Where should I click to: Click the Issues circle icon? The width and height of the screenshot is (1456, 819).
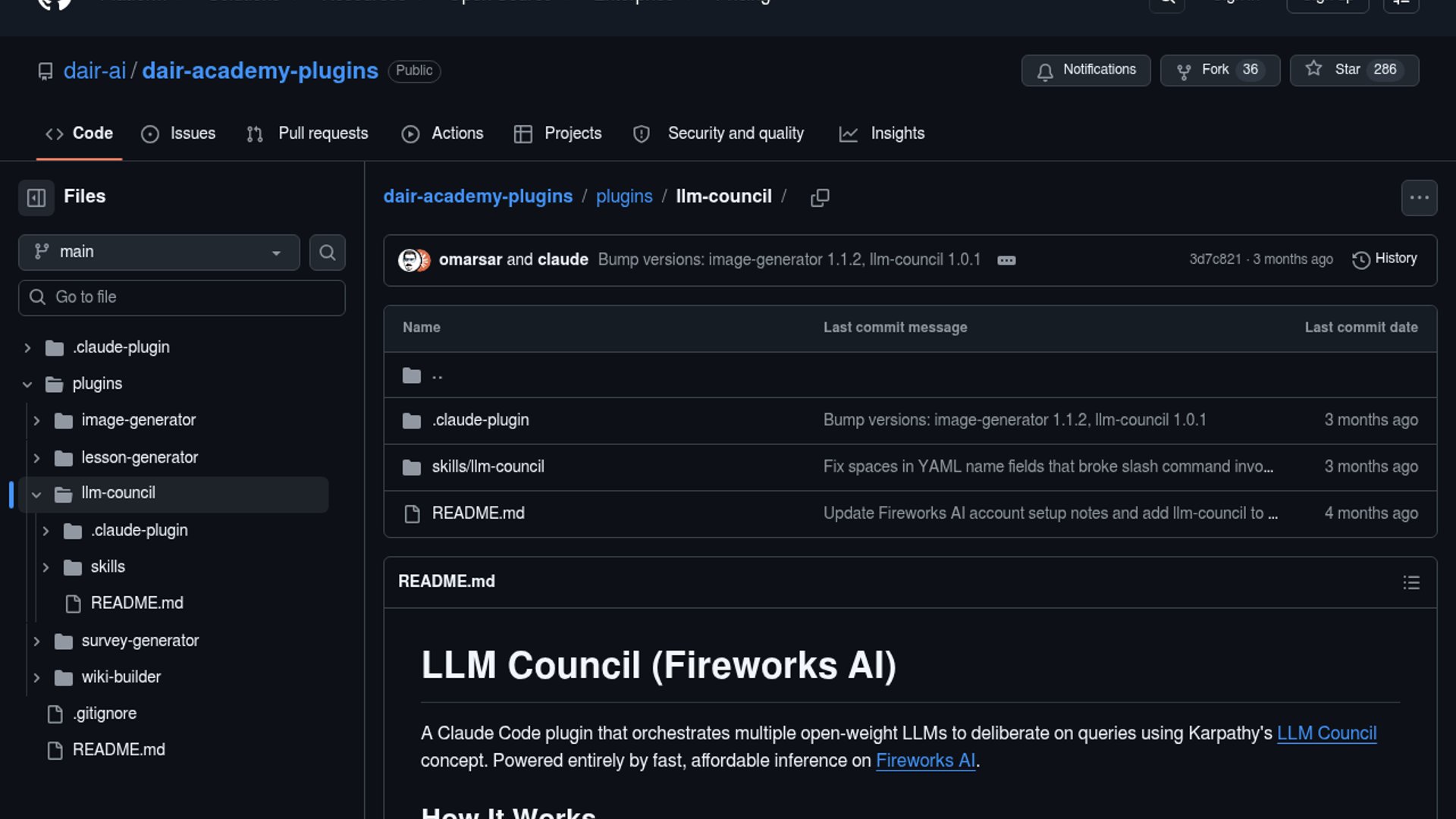150,134
